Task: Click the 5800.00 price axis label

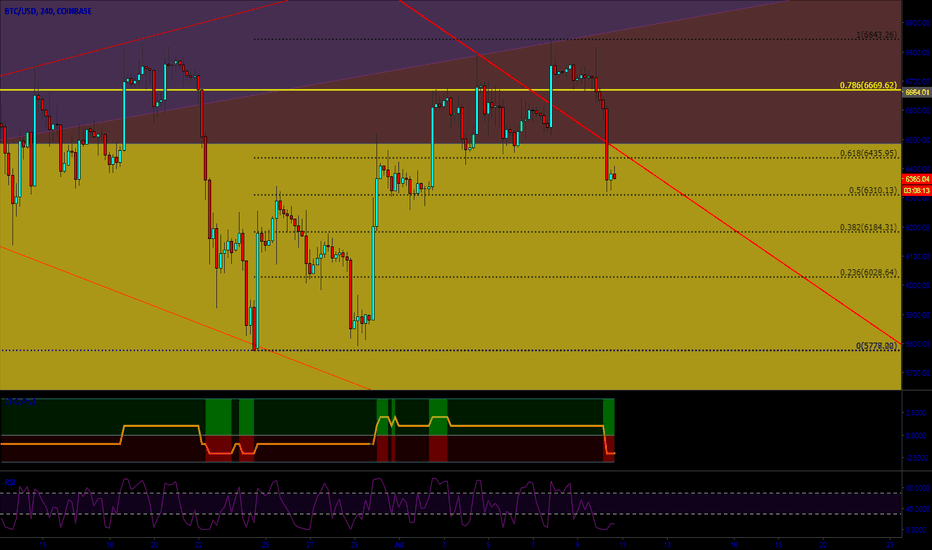Action: (x=918, y=344)
